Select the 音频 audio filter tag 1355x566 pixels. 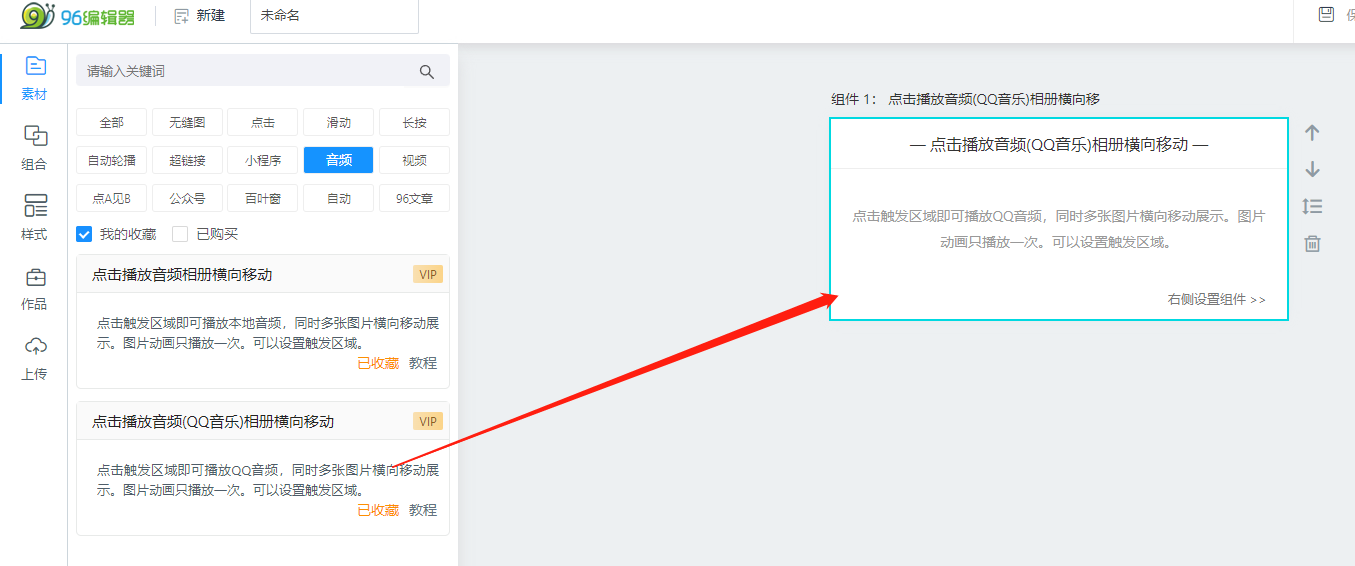338,160
